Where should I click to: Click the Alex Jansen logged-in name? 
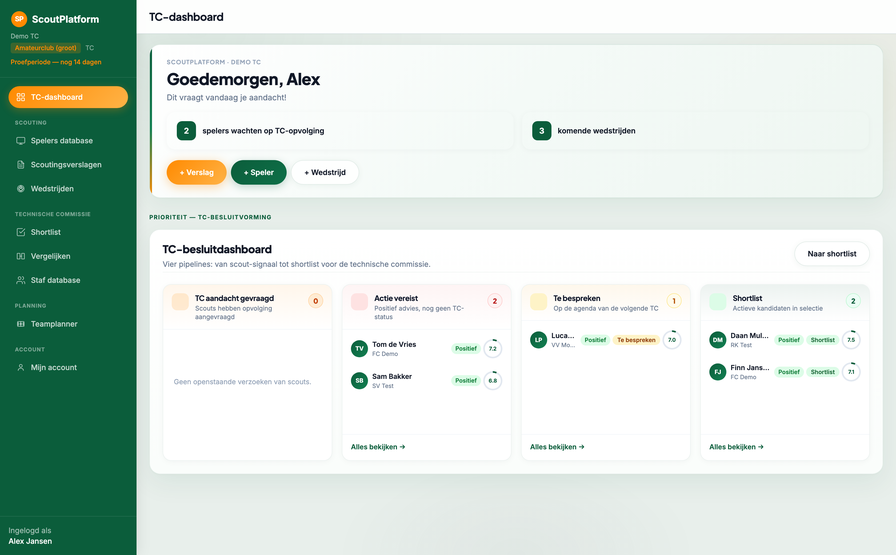pyautogui.click(x=30, y=541)
